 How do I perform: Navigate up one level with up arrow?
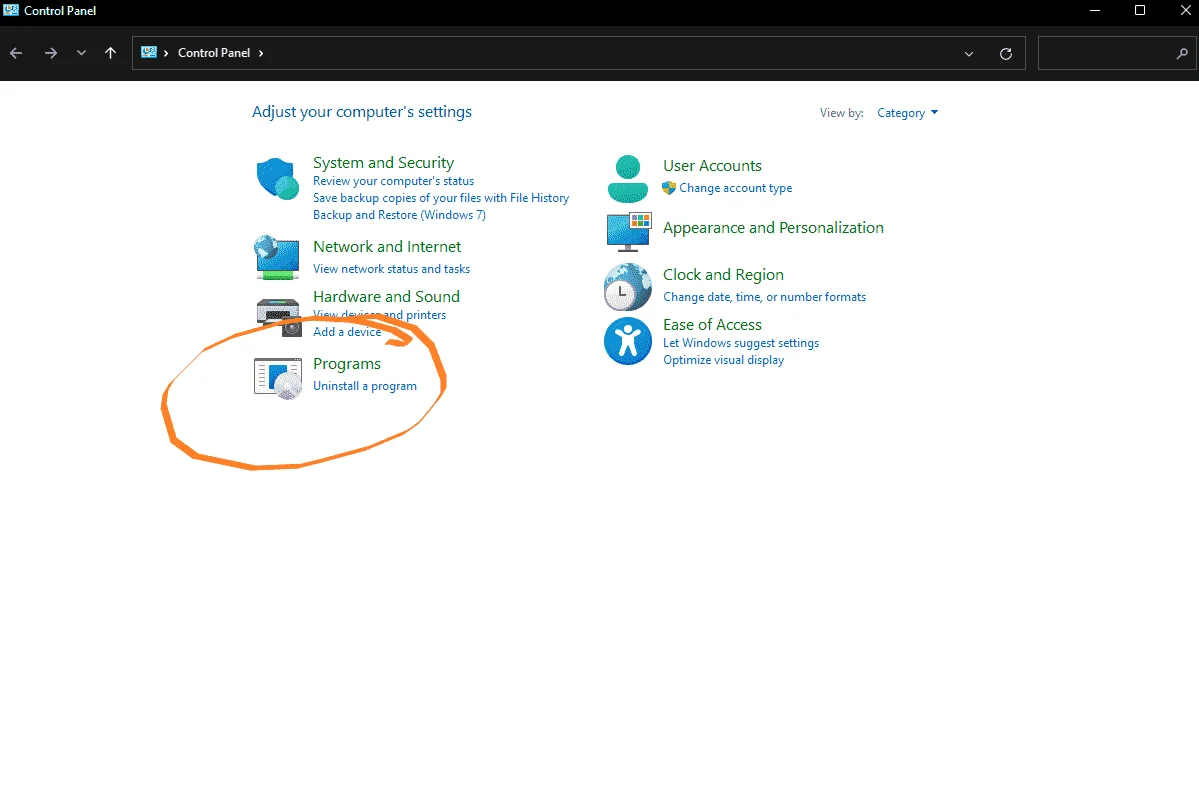click(x=110, y=53)
